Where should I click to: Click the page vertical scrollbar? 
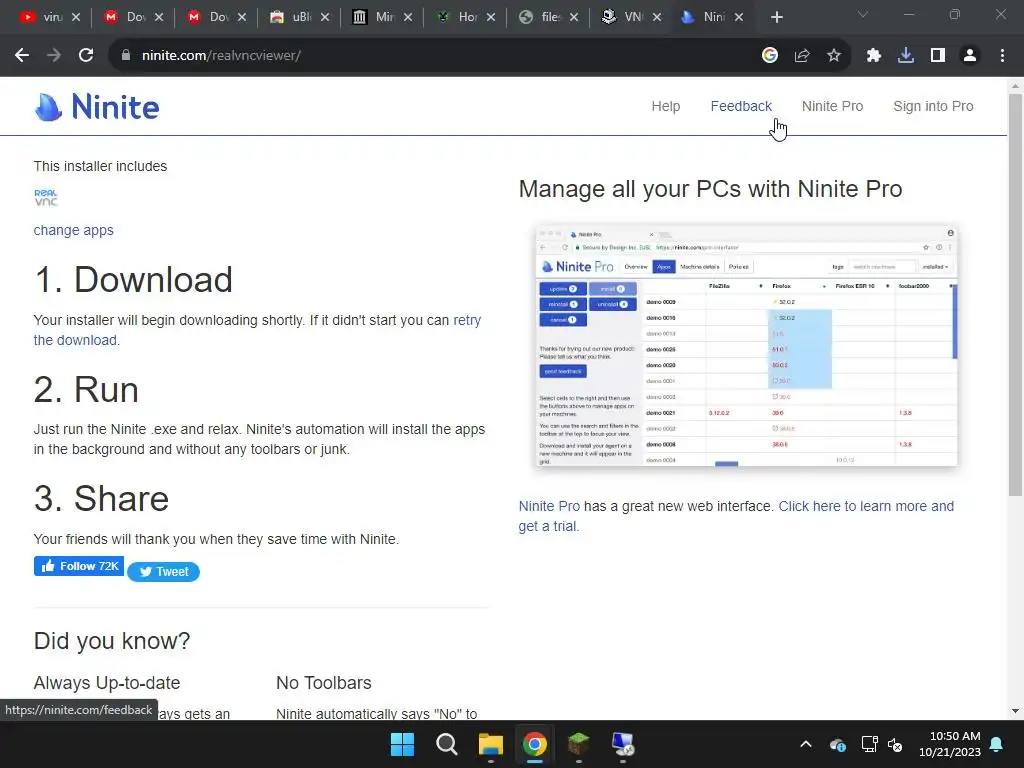1015,294
